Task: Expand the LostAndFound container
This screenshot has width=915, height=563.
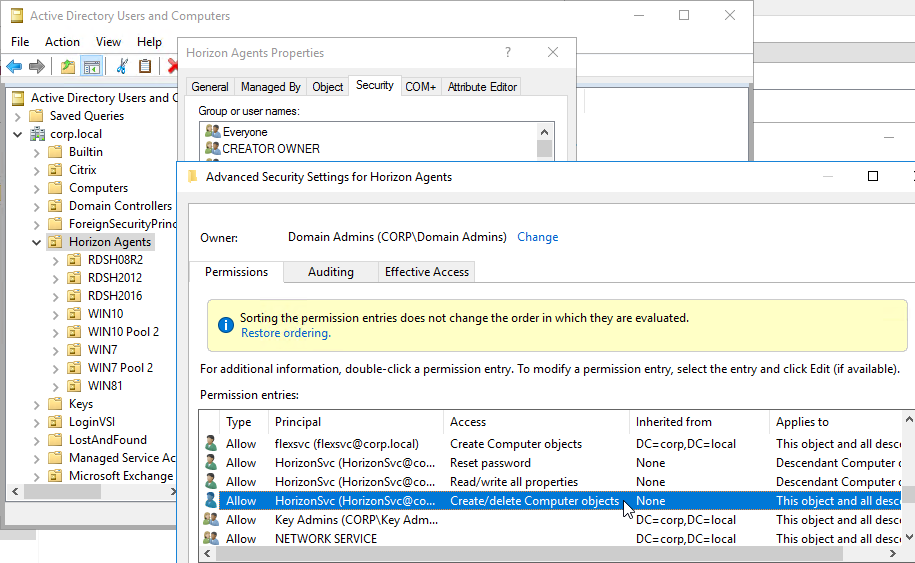Action: point(36,440)
